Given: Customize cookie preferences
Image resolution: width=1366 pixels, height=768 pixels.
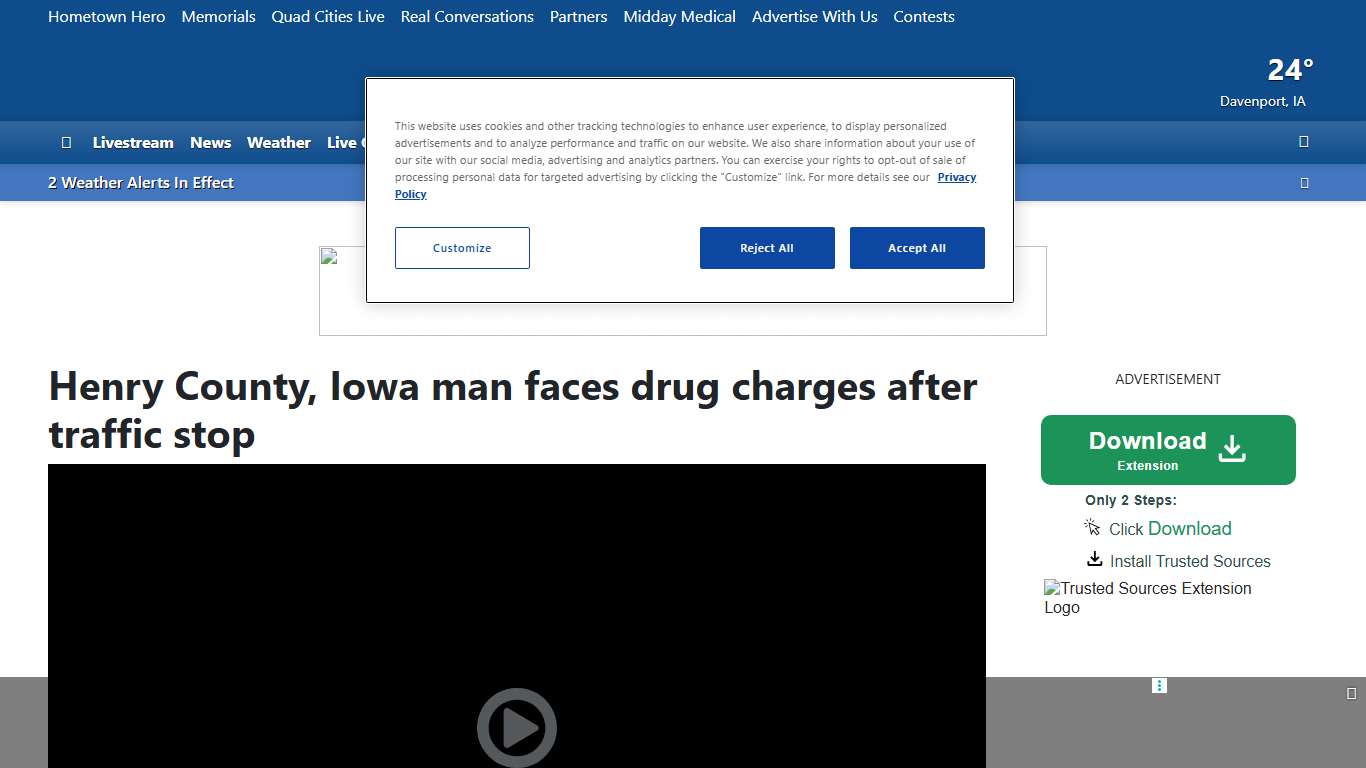Looking at the screenshot, I should pyautogui.click(x=461, y=247).
